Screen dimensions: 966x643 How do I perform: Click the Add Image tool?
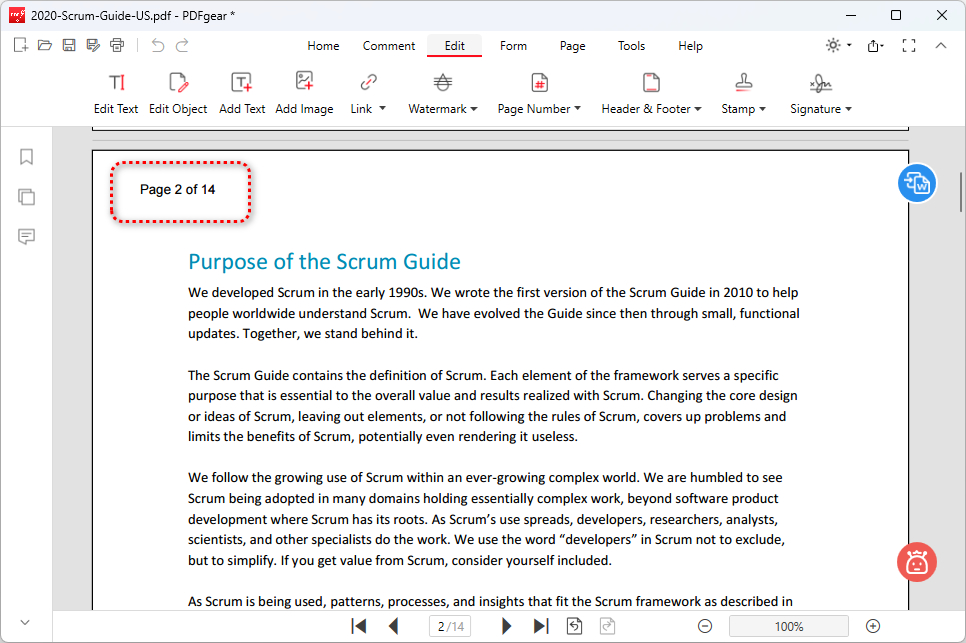point(304,92)
